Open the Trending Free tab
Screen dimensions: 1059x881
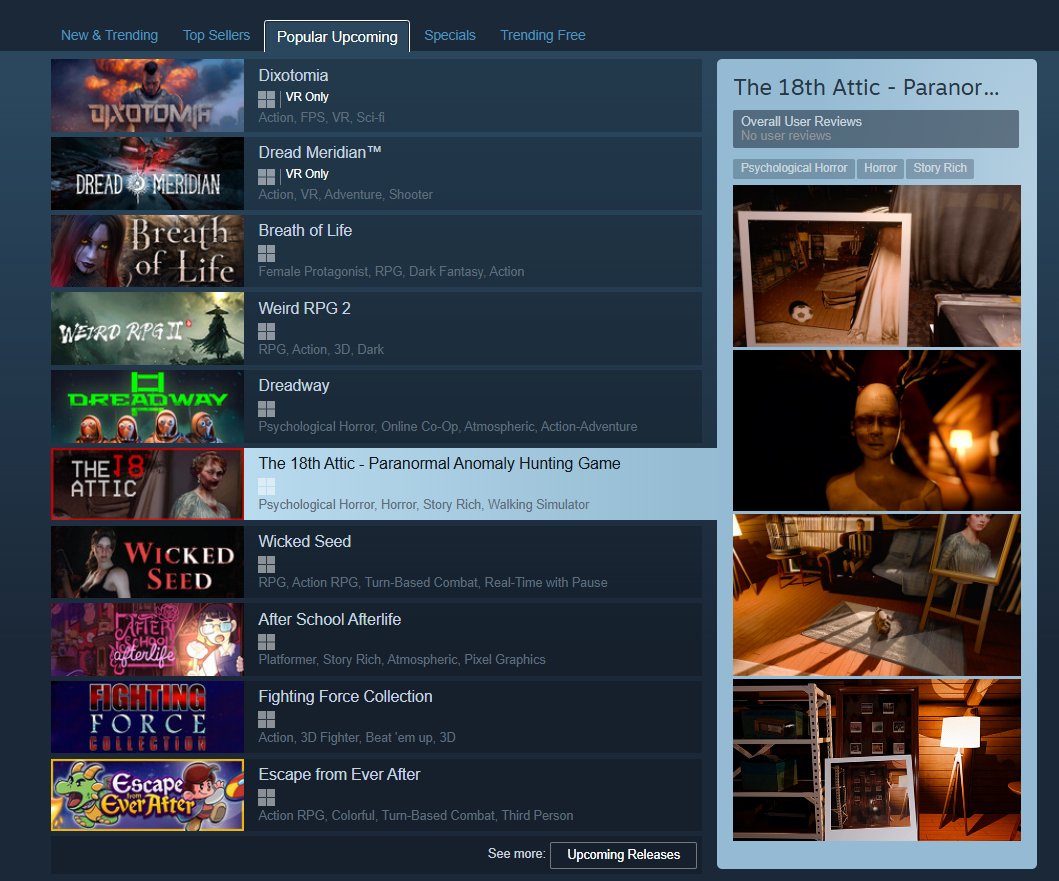542,35
